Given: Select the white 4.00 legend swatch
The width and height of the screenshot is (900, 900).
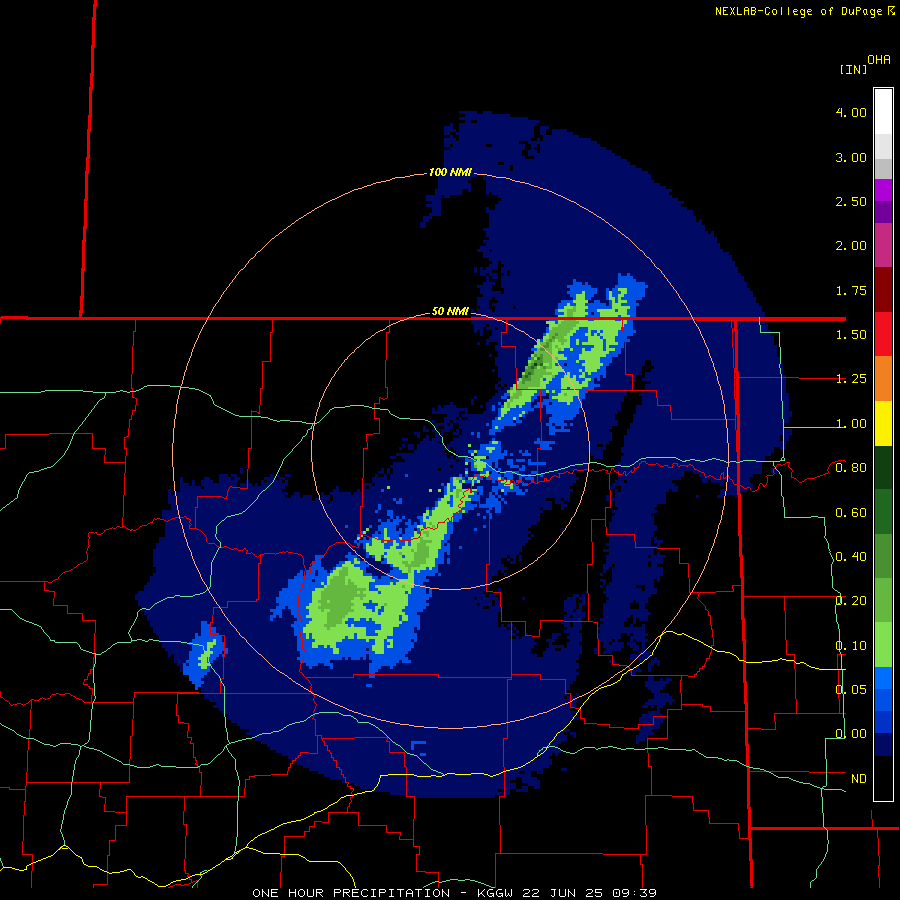Looking at the screenshot, I should click(x=883, y=112).
